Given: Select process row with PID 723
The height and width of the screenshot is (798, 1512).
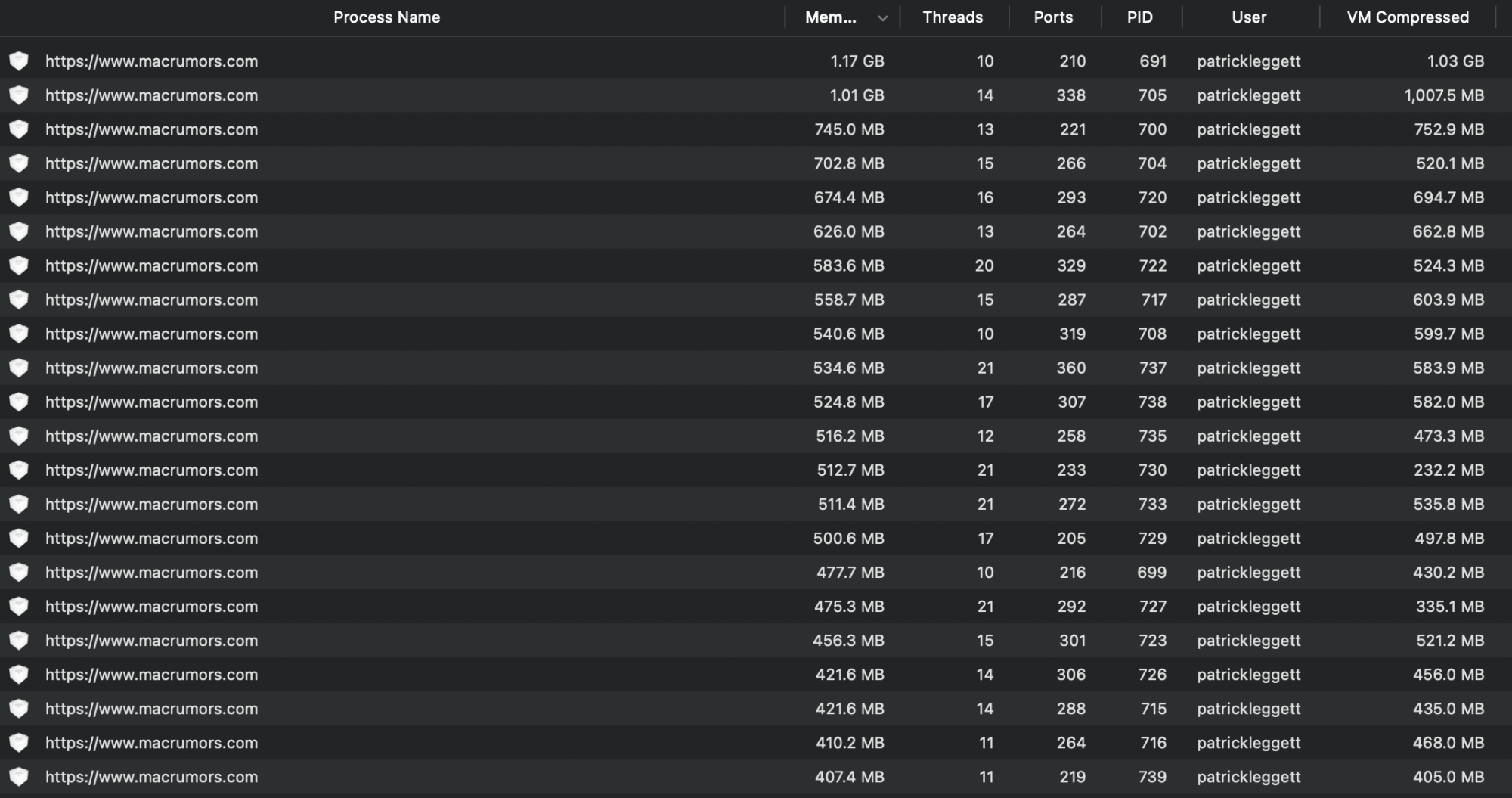Looking at the screenshot, I should (151, 641).
